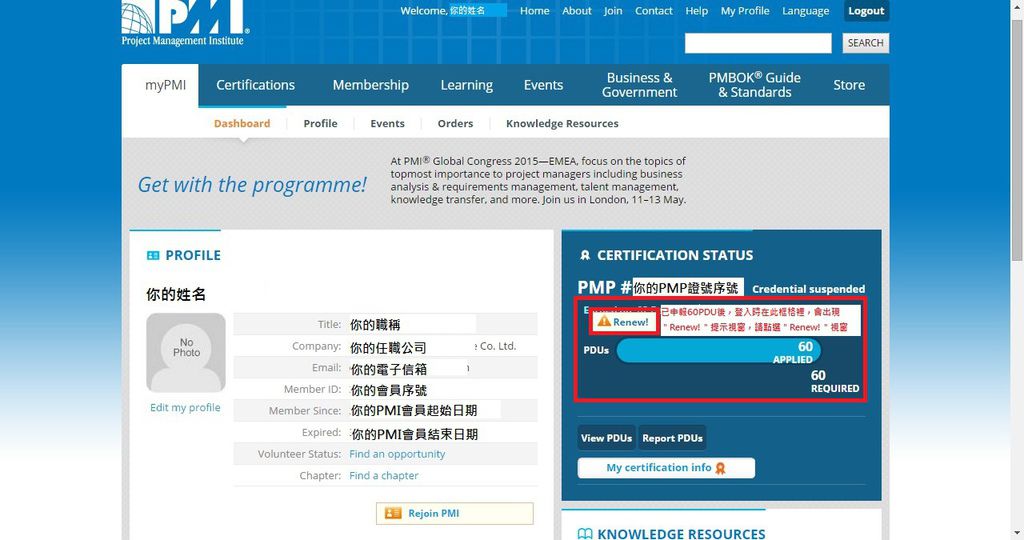This screenshot has width=1024, height=540.
Task: Click the Get with the programme! banner heading
Action: coord(252,185)
